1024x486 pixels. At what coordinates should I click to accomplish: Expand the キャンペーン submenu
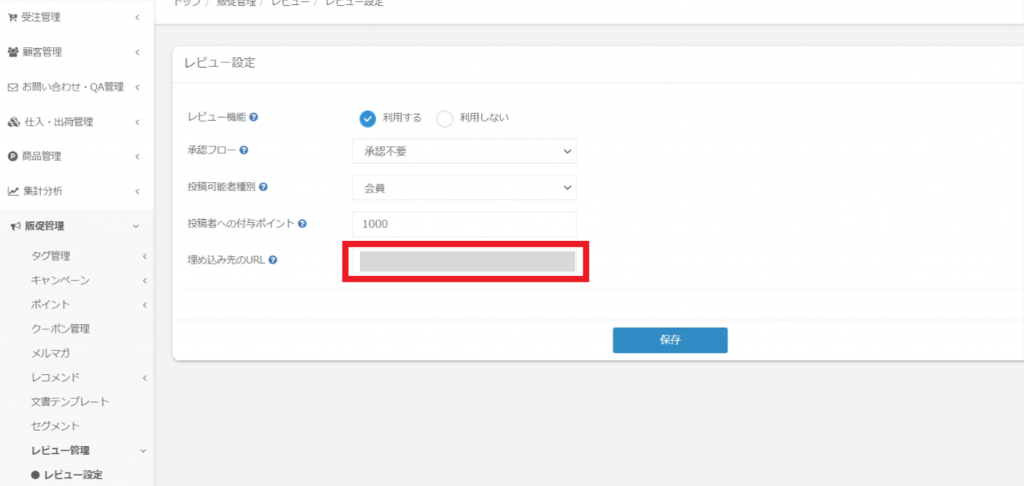point(144,280)
